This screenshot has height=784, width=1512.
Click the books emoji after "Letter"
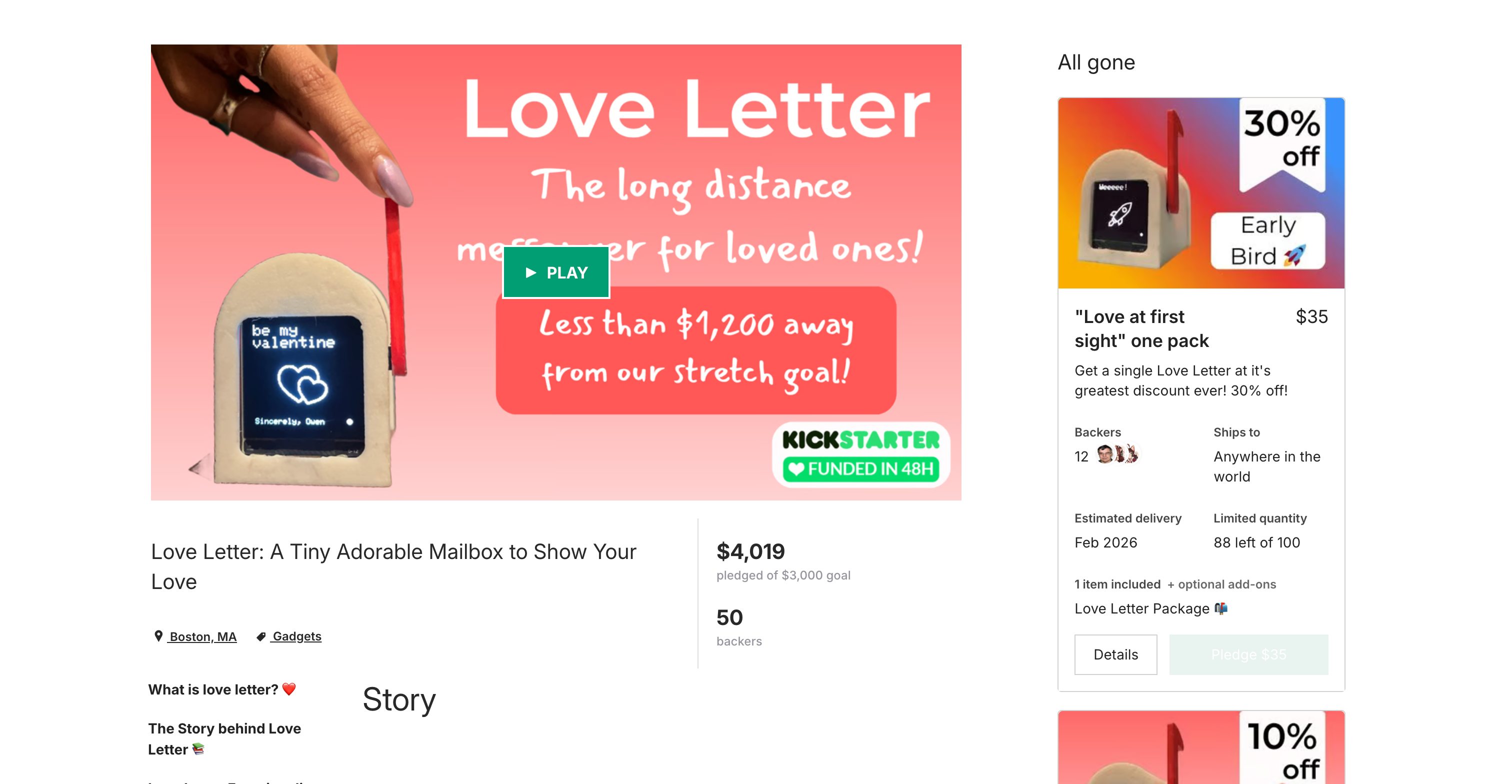pos(198,749)
